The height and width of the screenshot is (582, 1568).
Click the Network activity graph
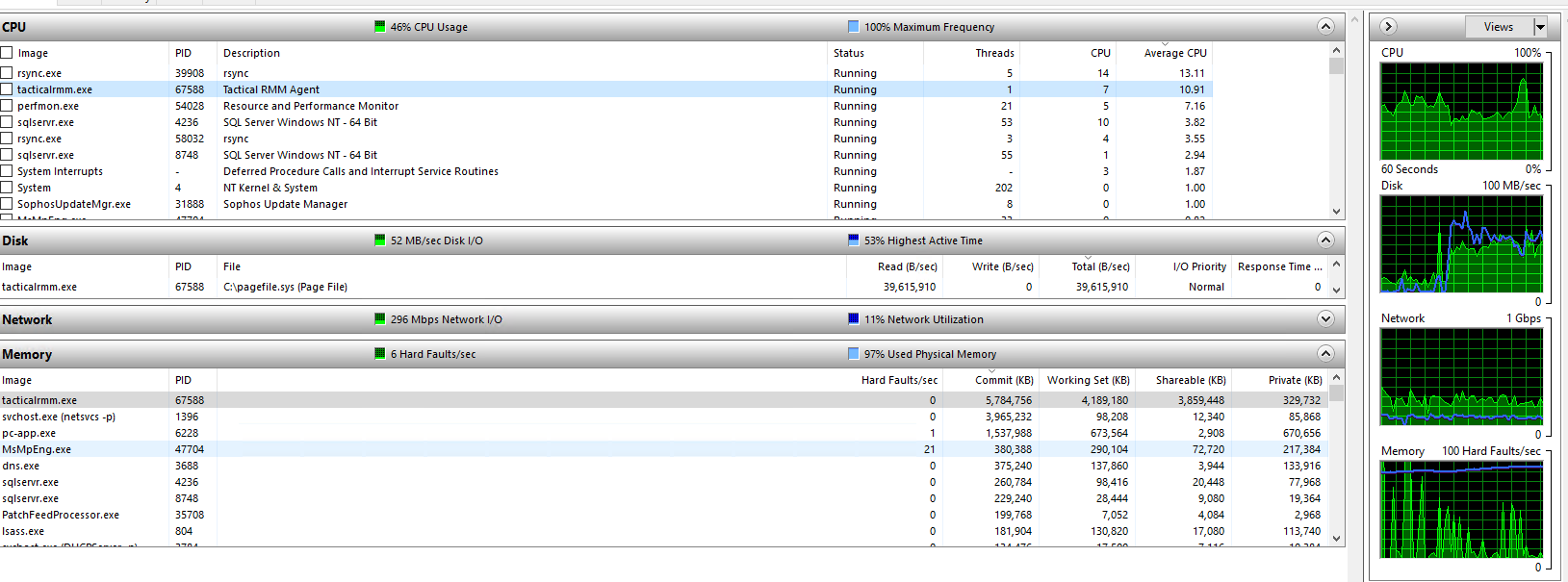[x=1461, y=377]
